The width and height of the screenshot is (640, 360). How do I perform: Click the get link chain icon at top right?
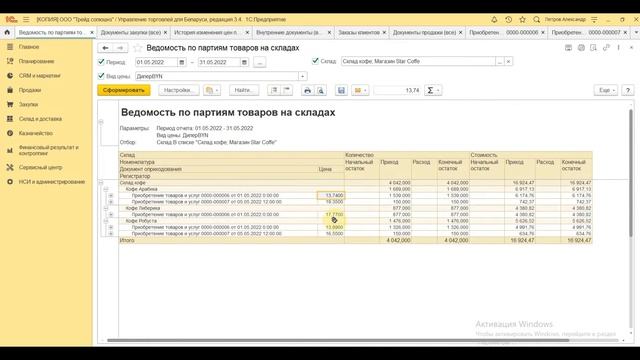[606, 48]
